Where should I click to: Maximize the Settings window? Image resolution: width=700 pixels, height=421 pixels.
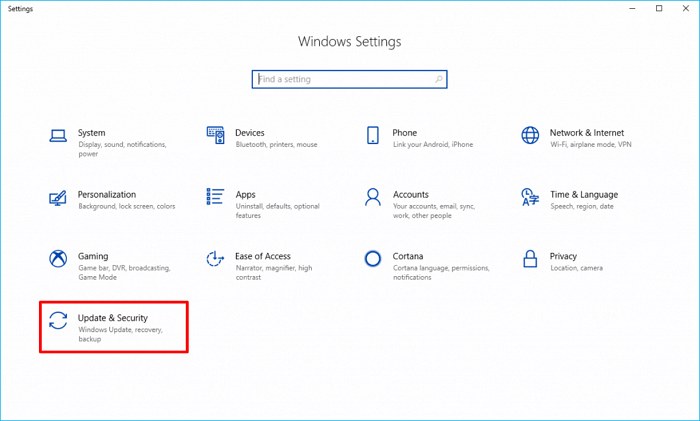(659, 8)
